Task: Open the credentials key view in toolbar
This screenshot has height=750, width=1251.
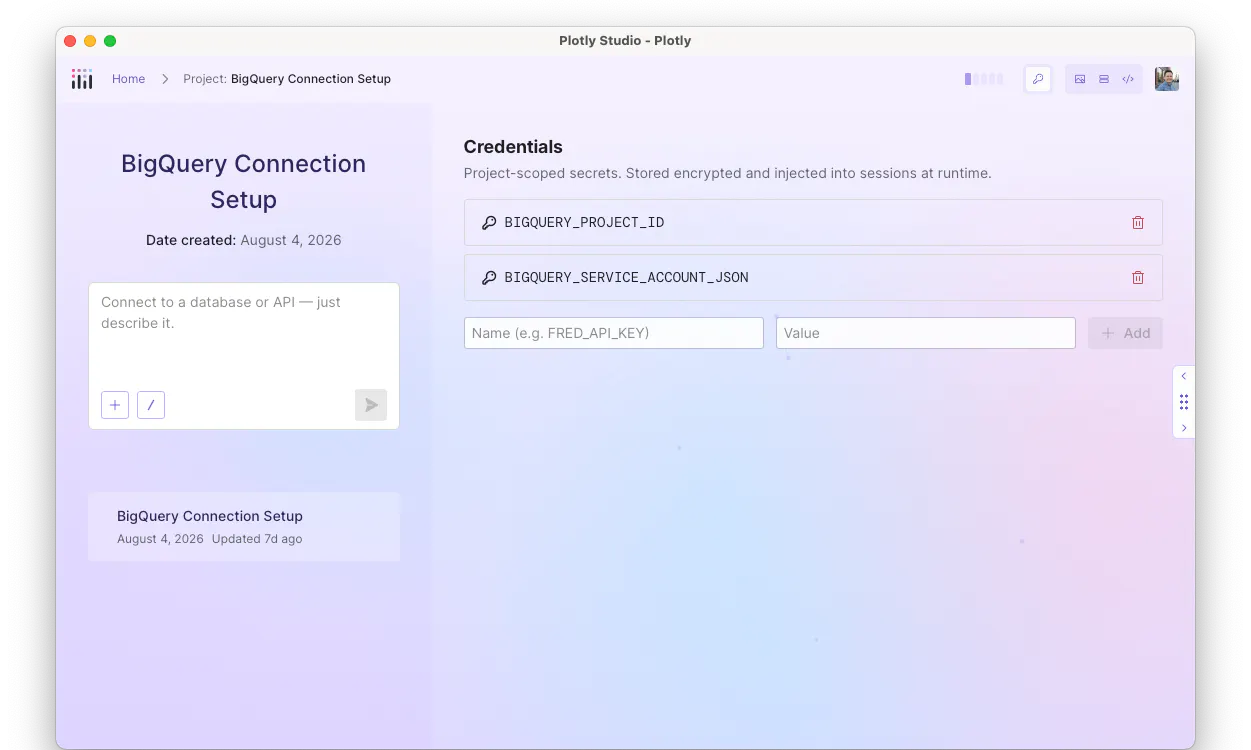Action: pyautogui.click(x=1038, y=79)
